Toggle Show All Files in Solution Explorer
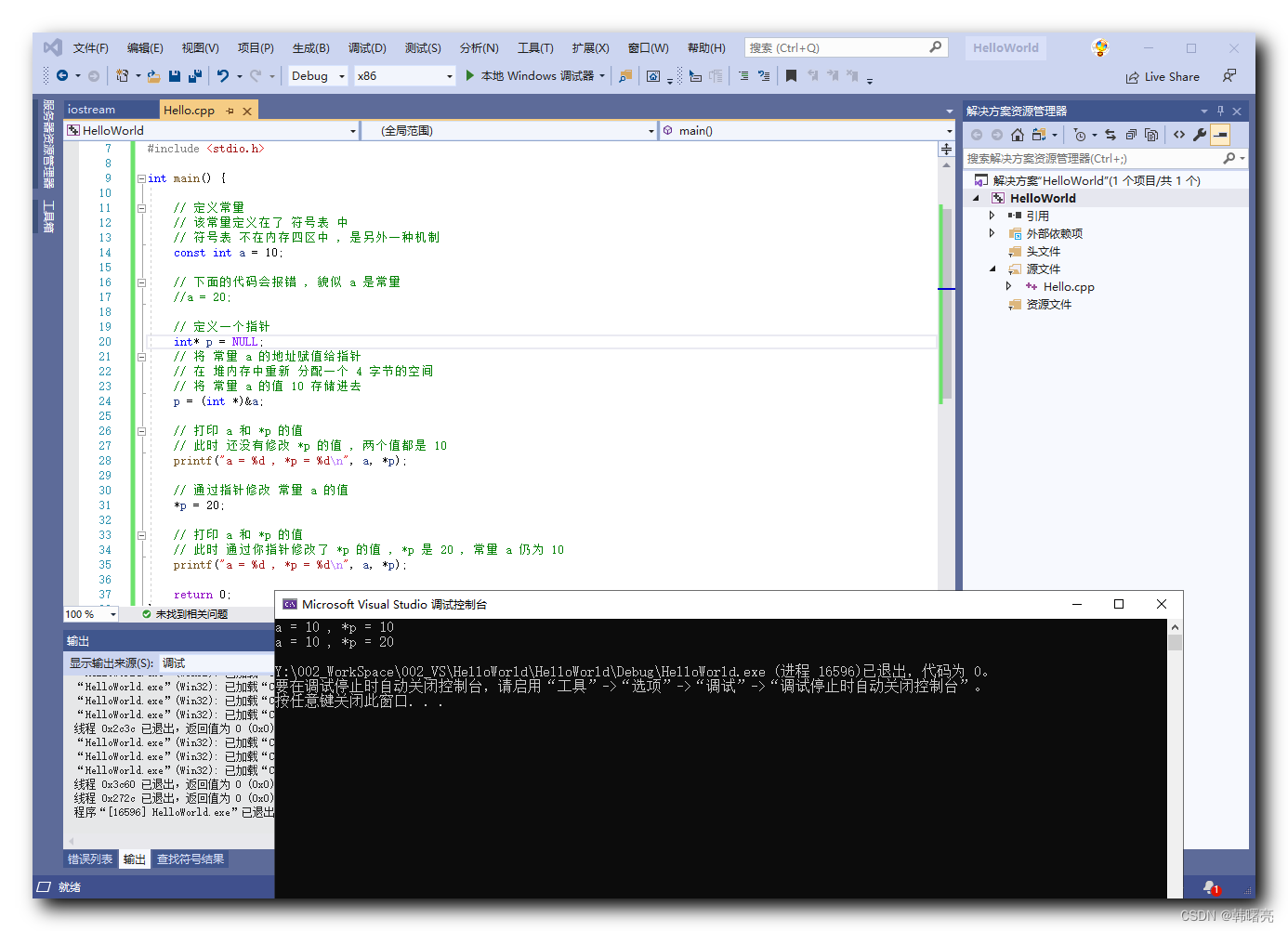Screen dimensions: 1288x931 [x=1151, y=135]
